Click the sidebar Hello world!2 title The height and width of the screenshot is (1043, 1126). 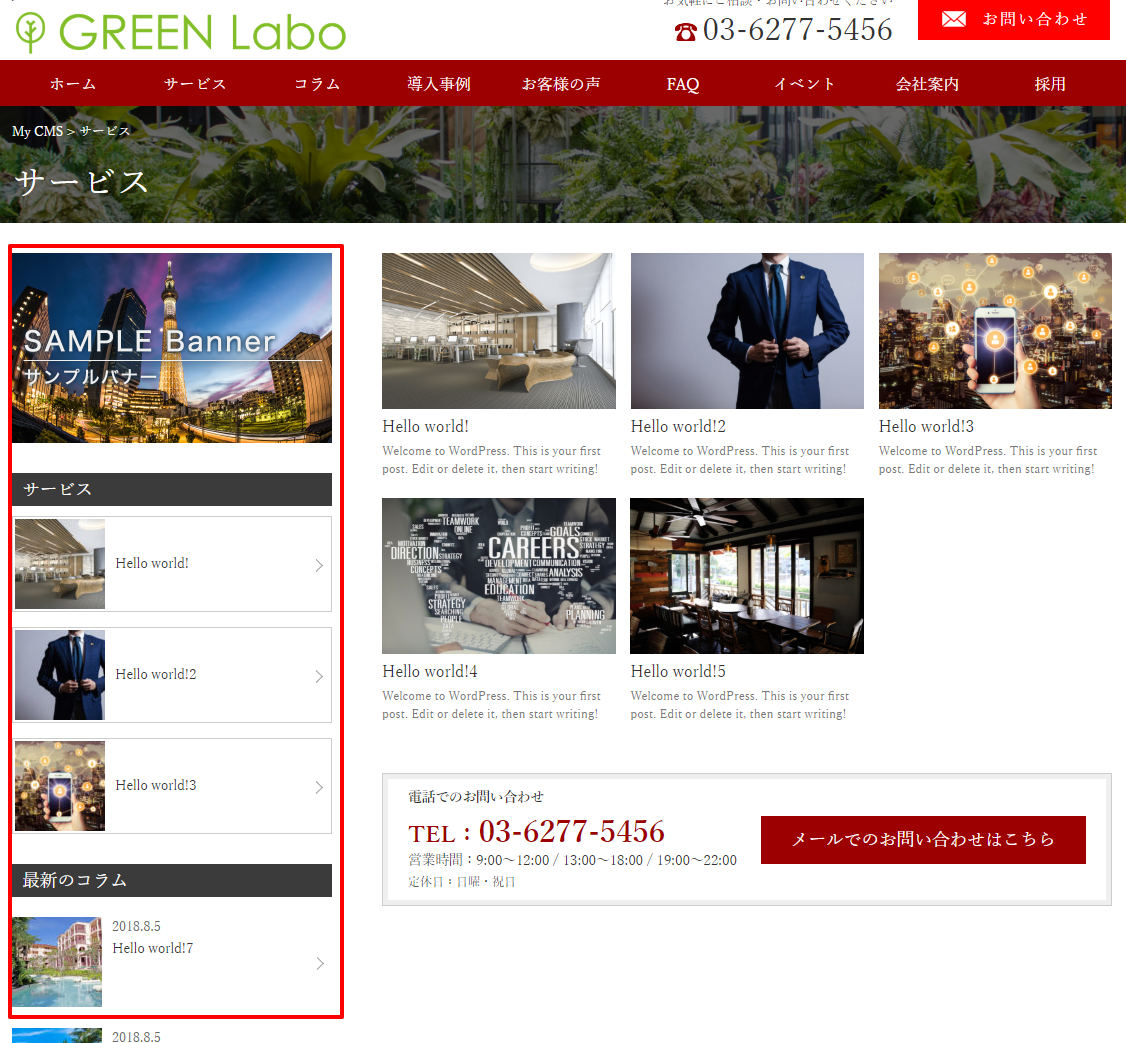coord(156,674)
